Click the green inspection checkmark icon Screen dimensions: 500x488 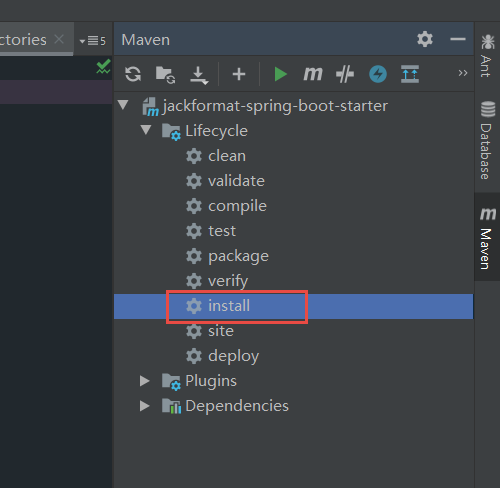click(103, 66)
